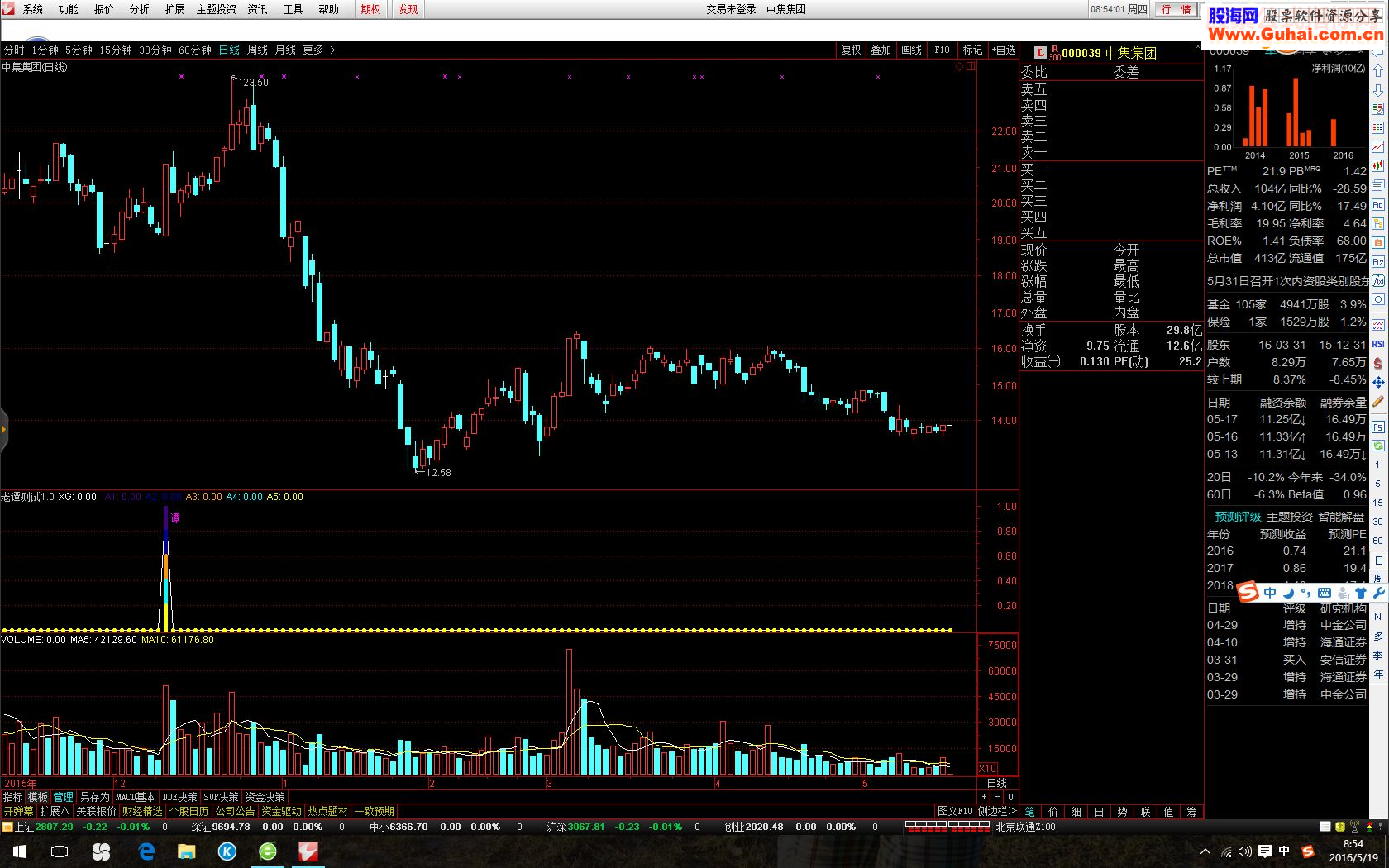The image size is (1389, 868).
Task: Open the candlestick chart icon in right toolbar
Action: 1378,165
